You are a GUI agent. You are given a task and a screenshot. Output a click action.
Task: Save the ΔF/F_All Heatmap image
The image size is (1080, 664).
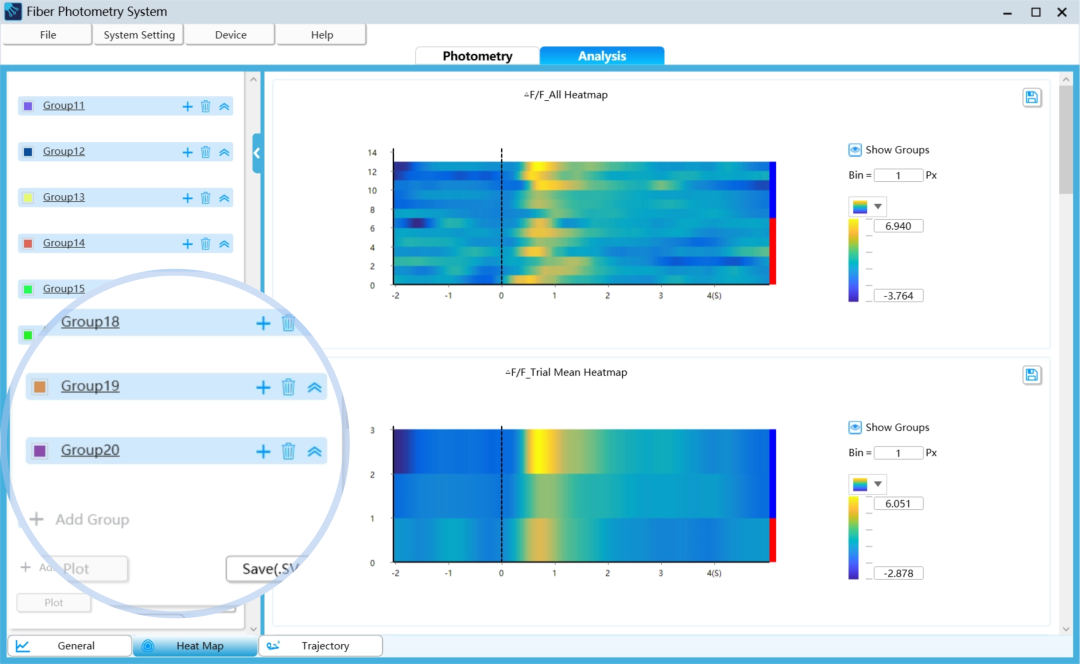[1032, 97]
